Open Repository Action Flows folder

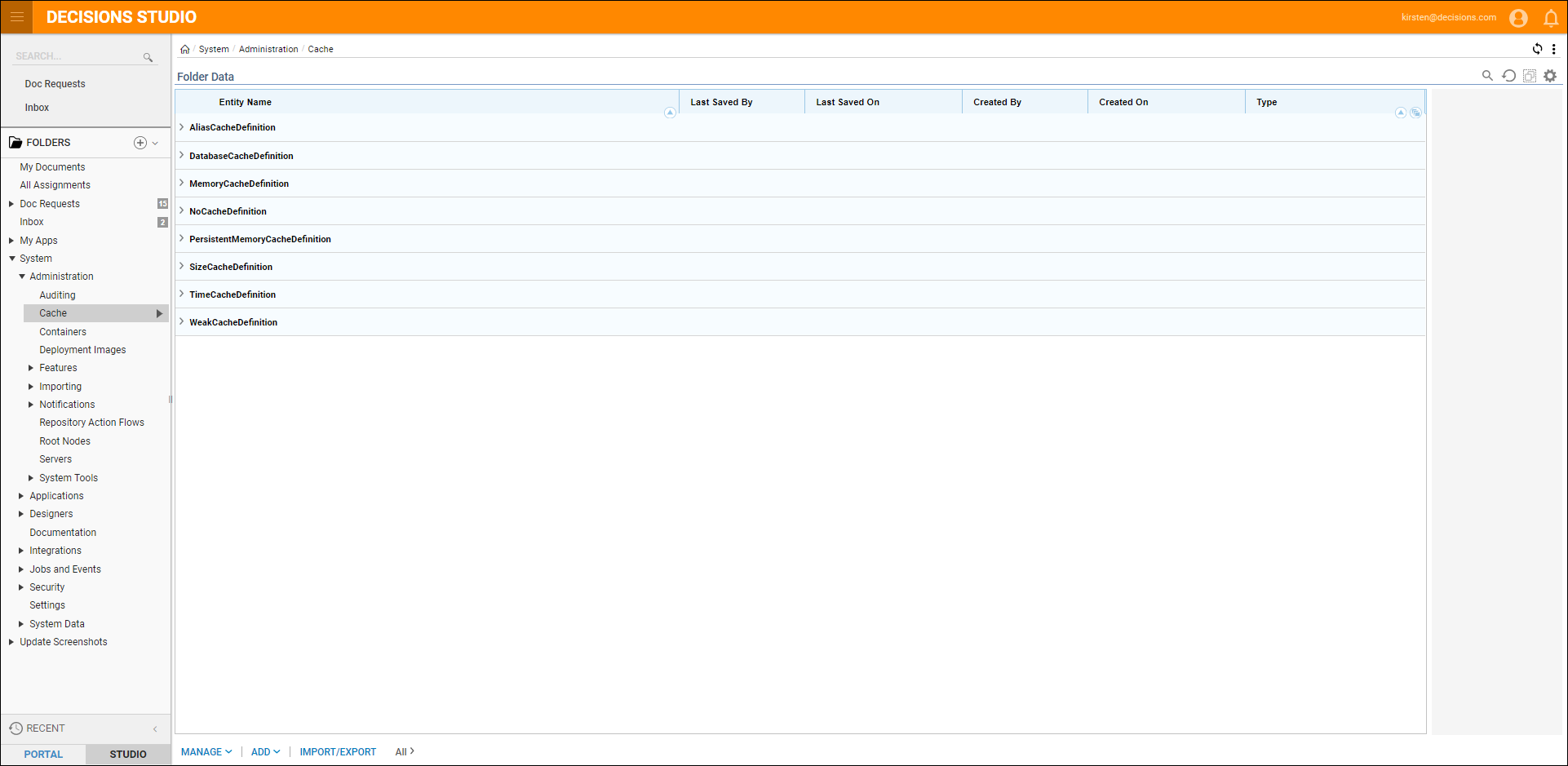pyautogui.click(x=91, y=423)
